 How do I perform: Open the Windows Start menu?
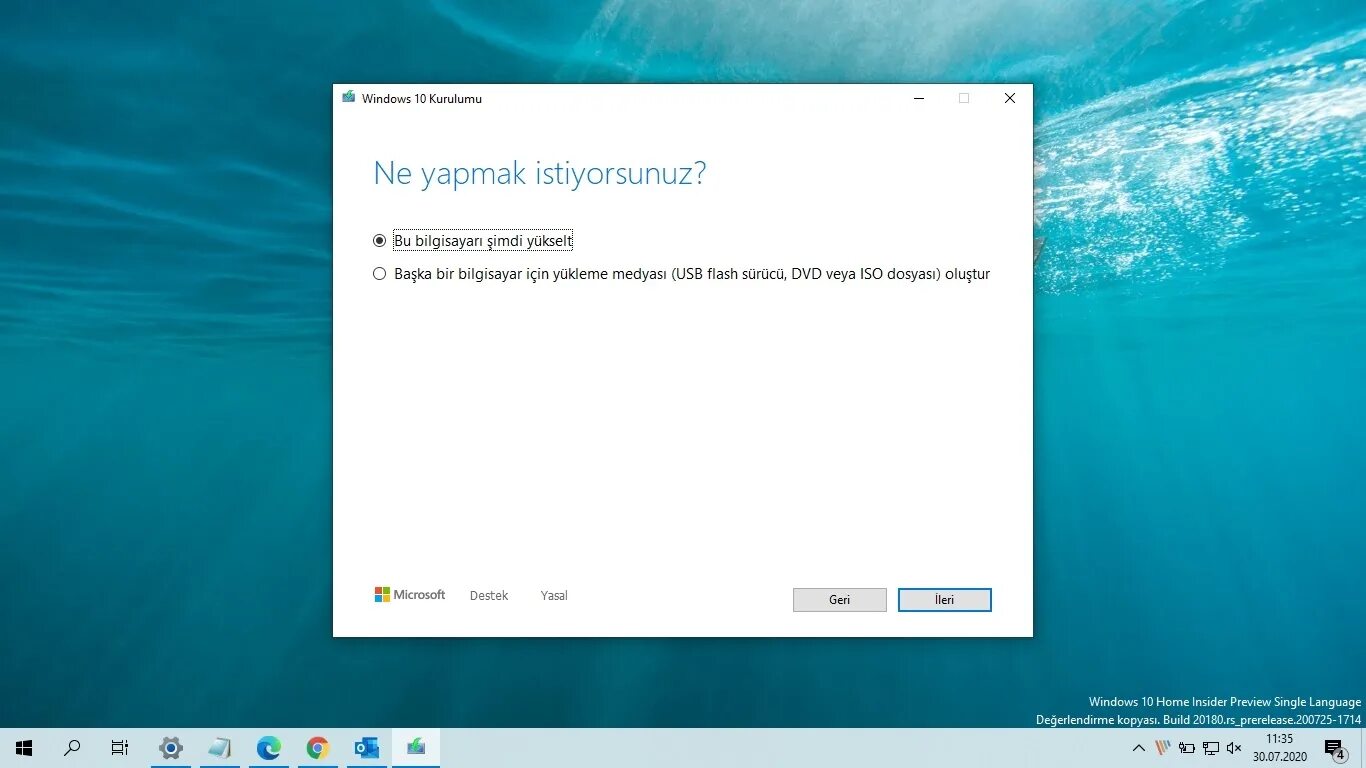point(24,748)
